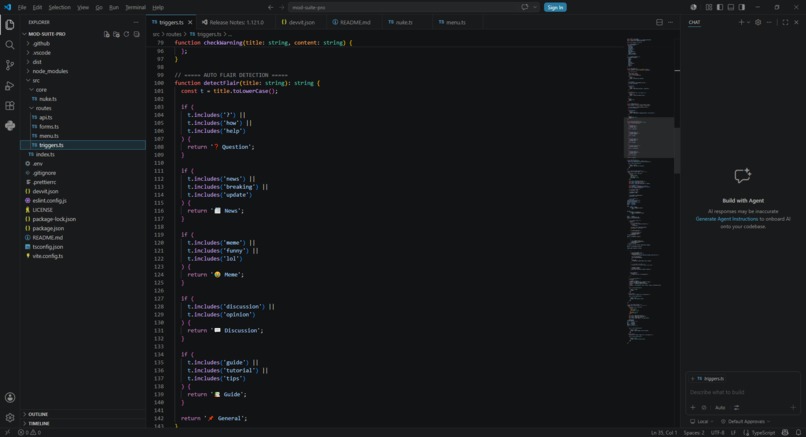
Task: Go back with the navigation arrow
Action: tap(270, 7)
